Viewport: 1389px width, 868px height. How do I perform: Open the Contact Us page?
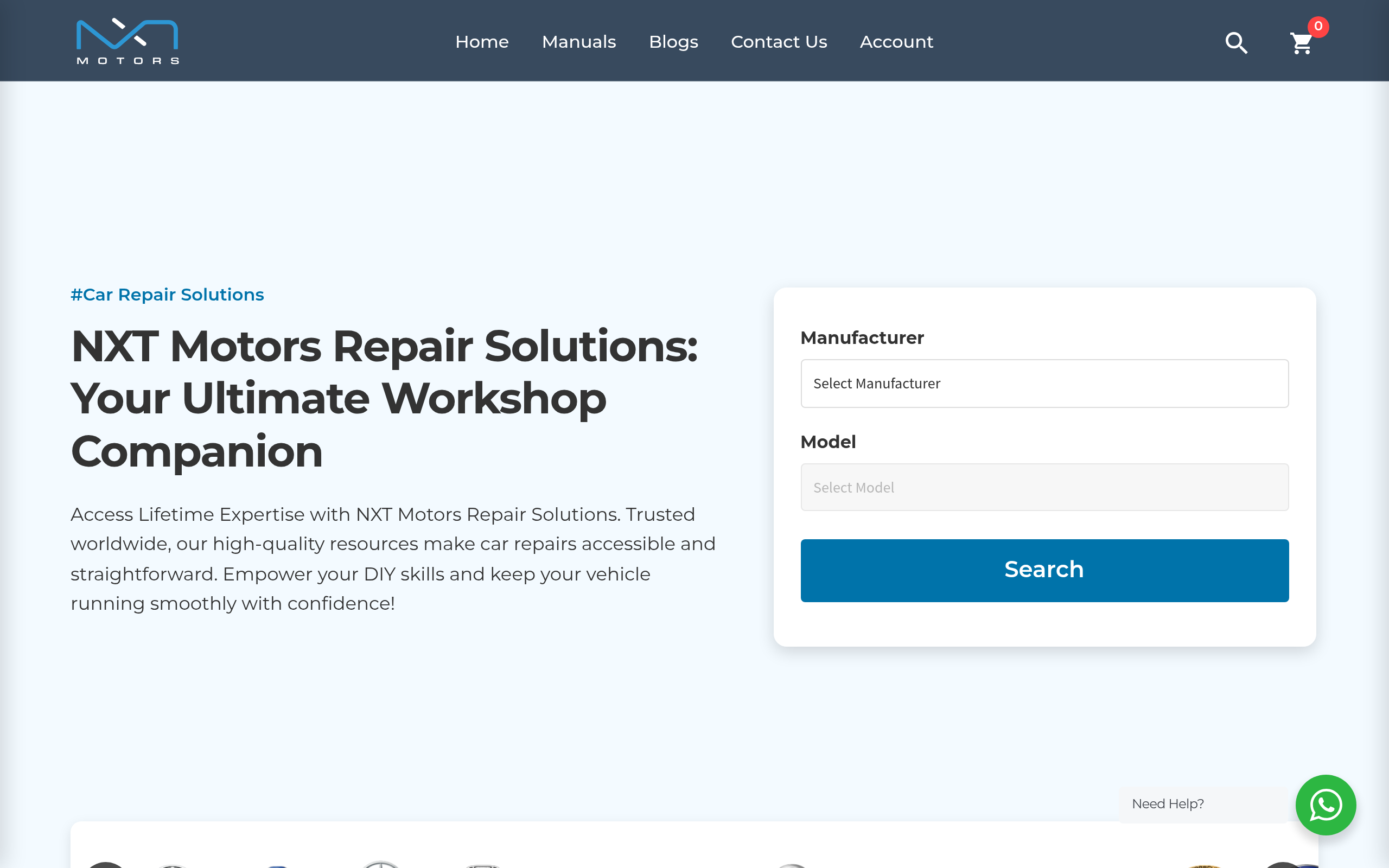778,41
